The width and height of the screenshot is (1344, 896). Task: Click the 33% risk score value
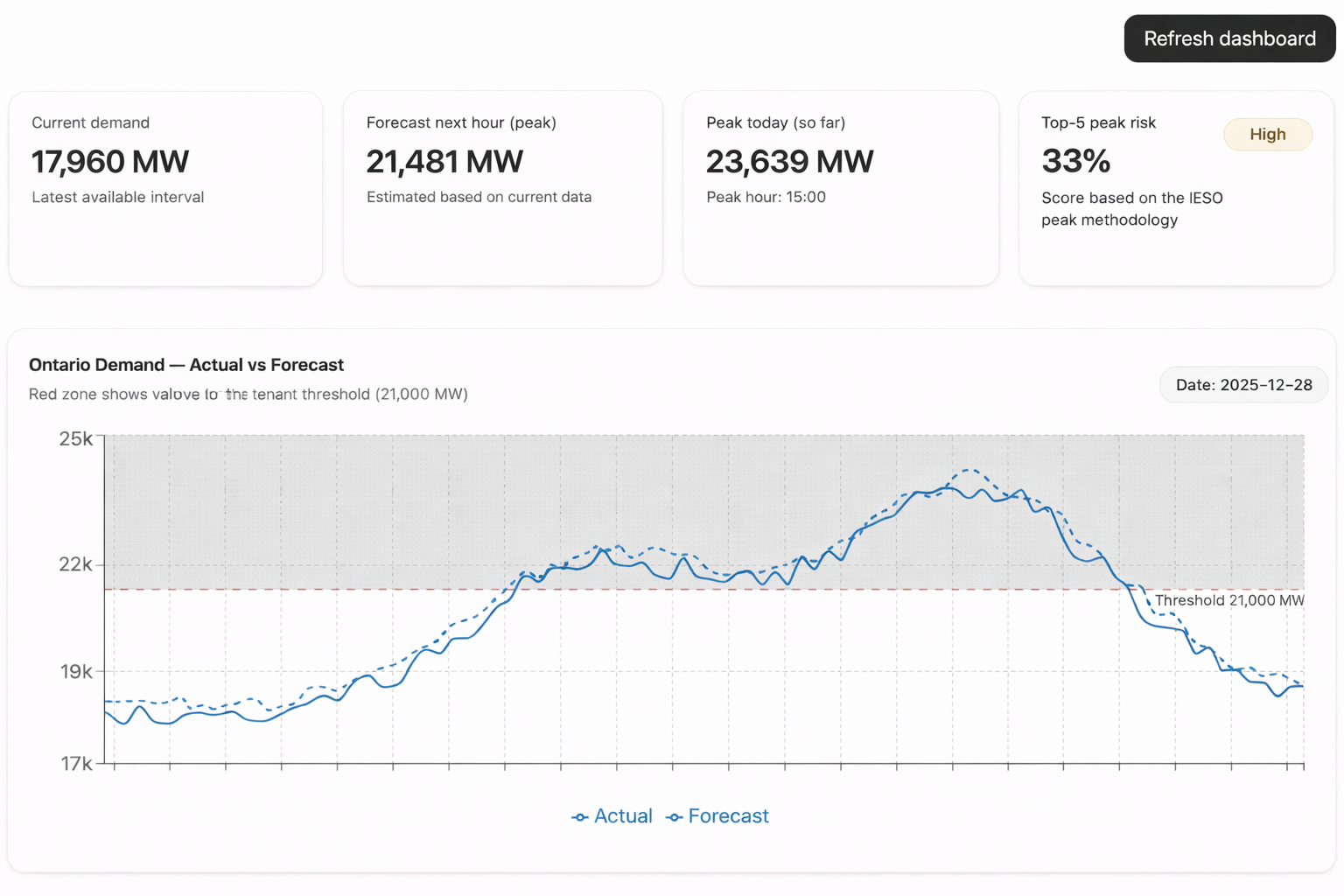[1075, 161]
